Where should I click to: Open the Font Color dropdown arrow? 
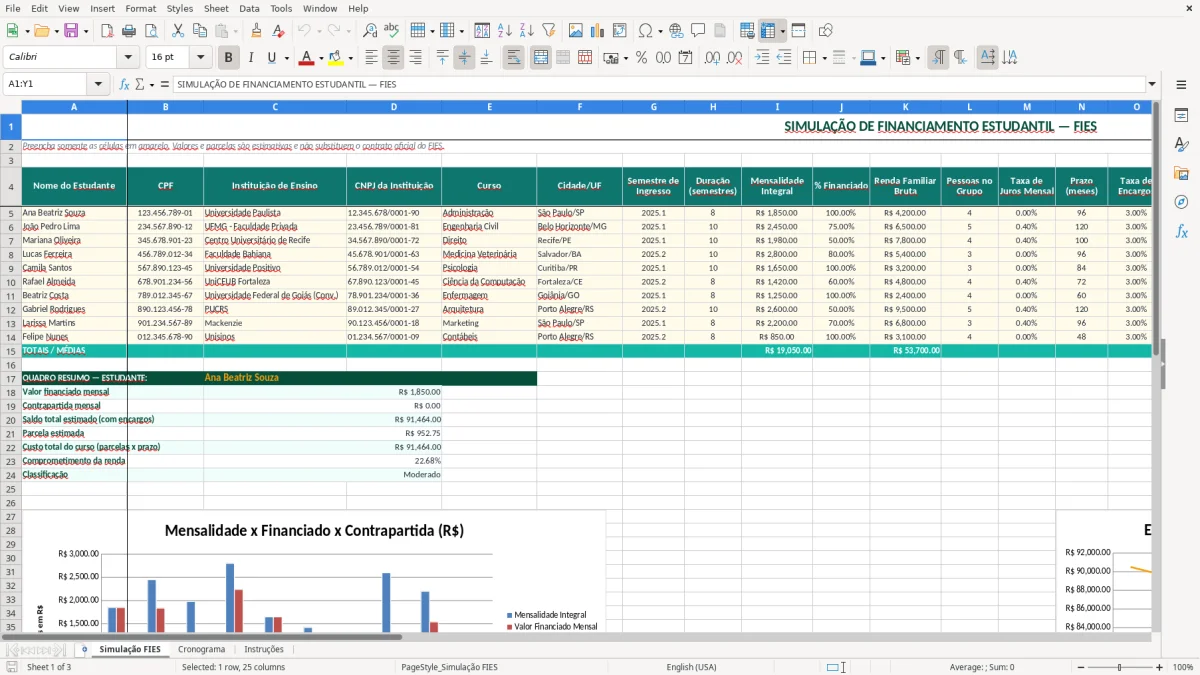tap(321, 58)
